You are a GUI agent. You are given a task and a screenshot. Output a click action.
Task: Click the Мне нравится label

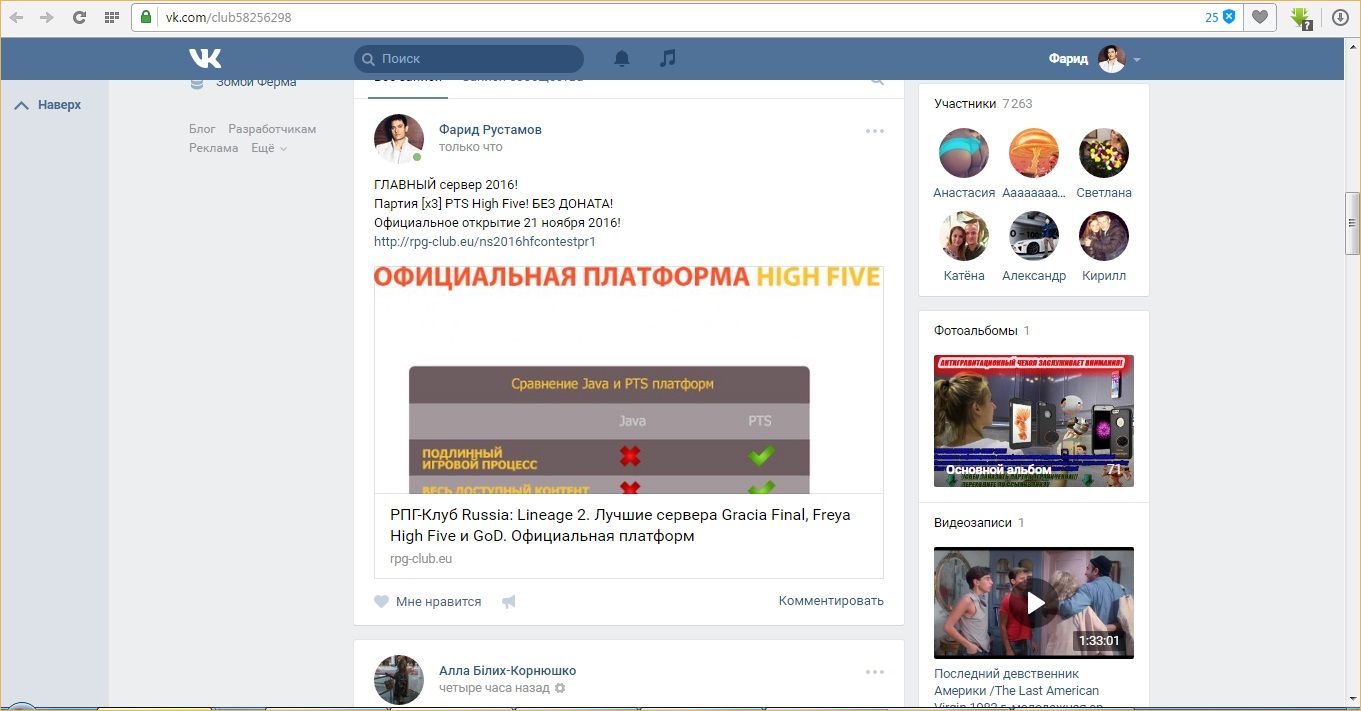tap(438, 602)
